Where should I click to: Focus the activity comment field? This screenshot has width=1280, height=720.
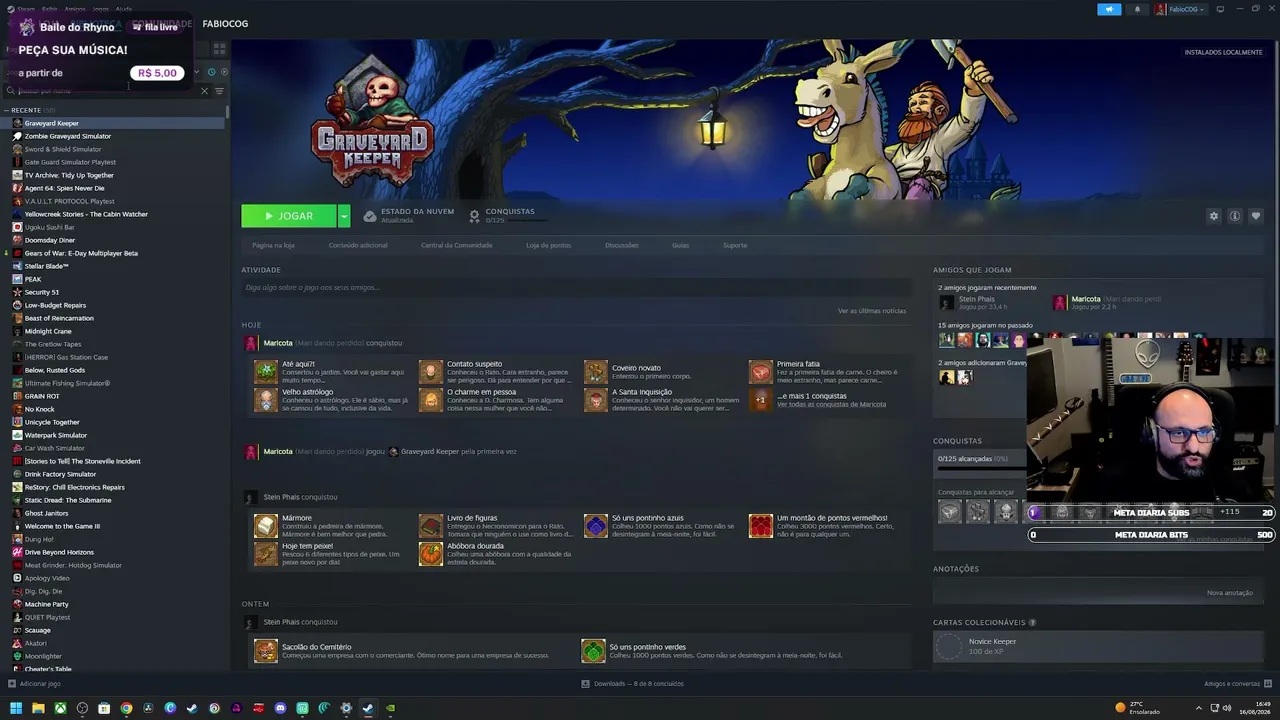click(576, 288)
